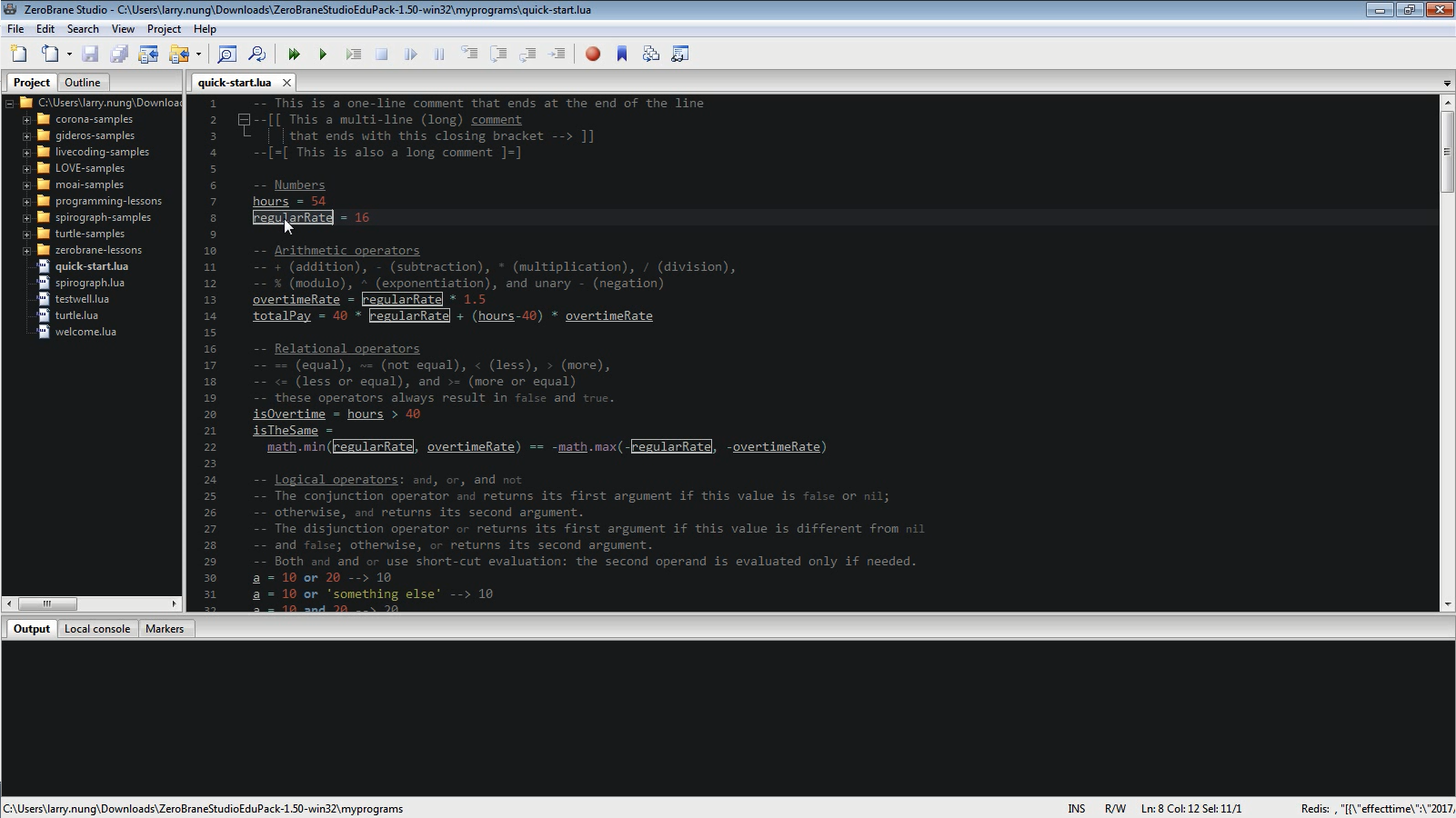Select the Project tab

click(32, 83)
